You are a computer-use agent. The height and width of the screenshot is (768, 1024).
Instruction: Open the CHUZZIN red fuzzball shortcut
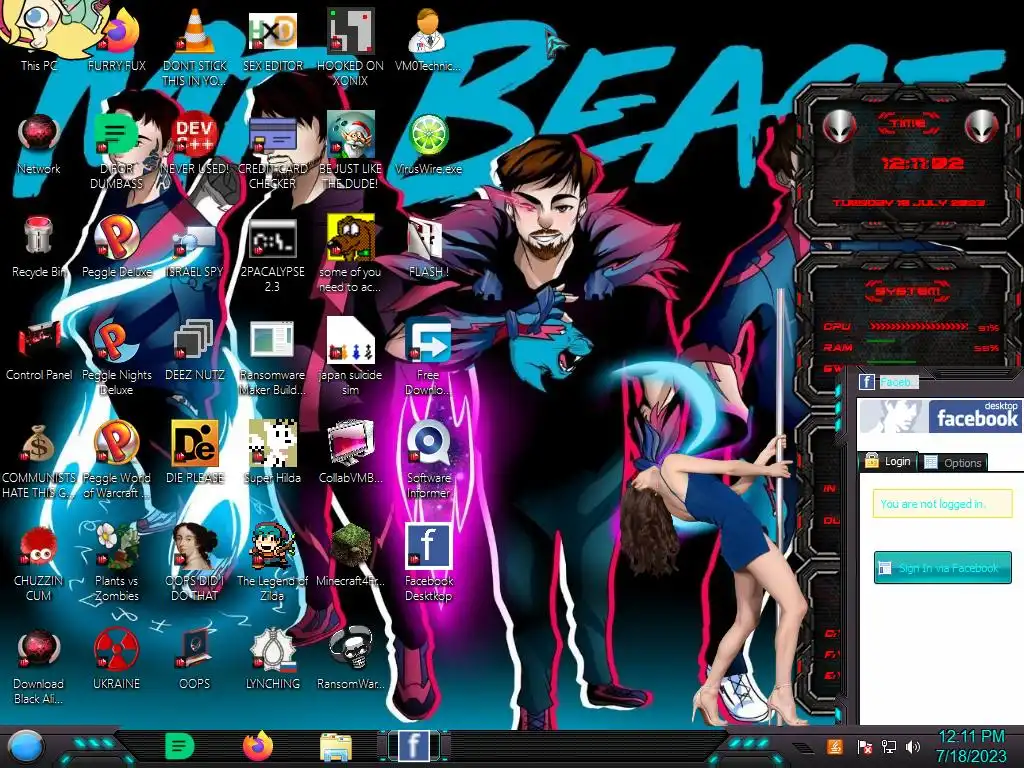coord(39,562)
